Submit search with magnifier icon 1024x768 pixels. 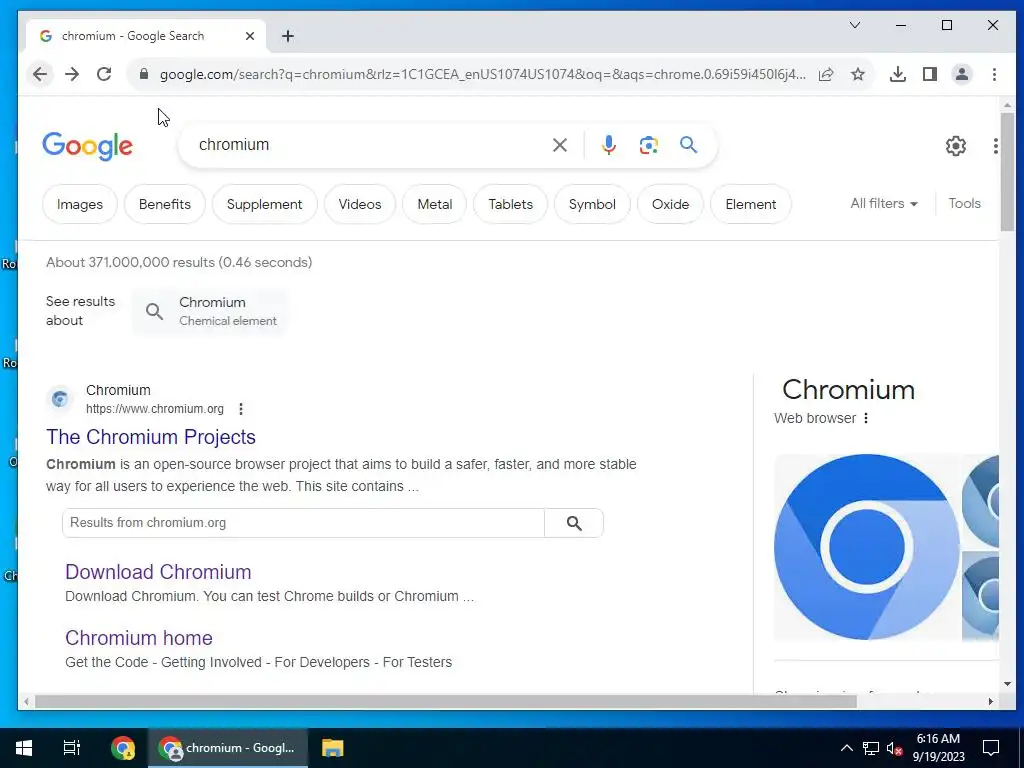coord(688,144)
